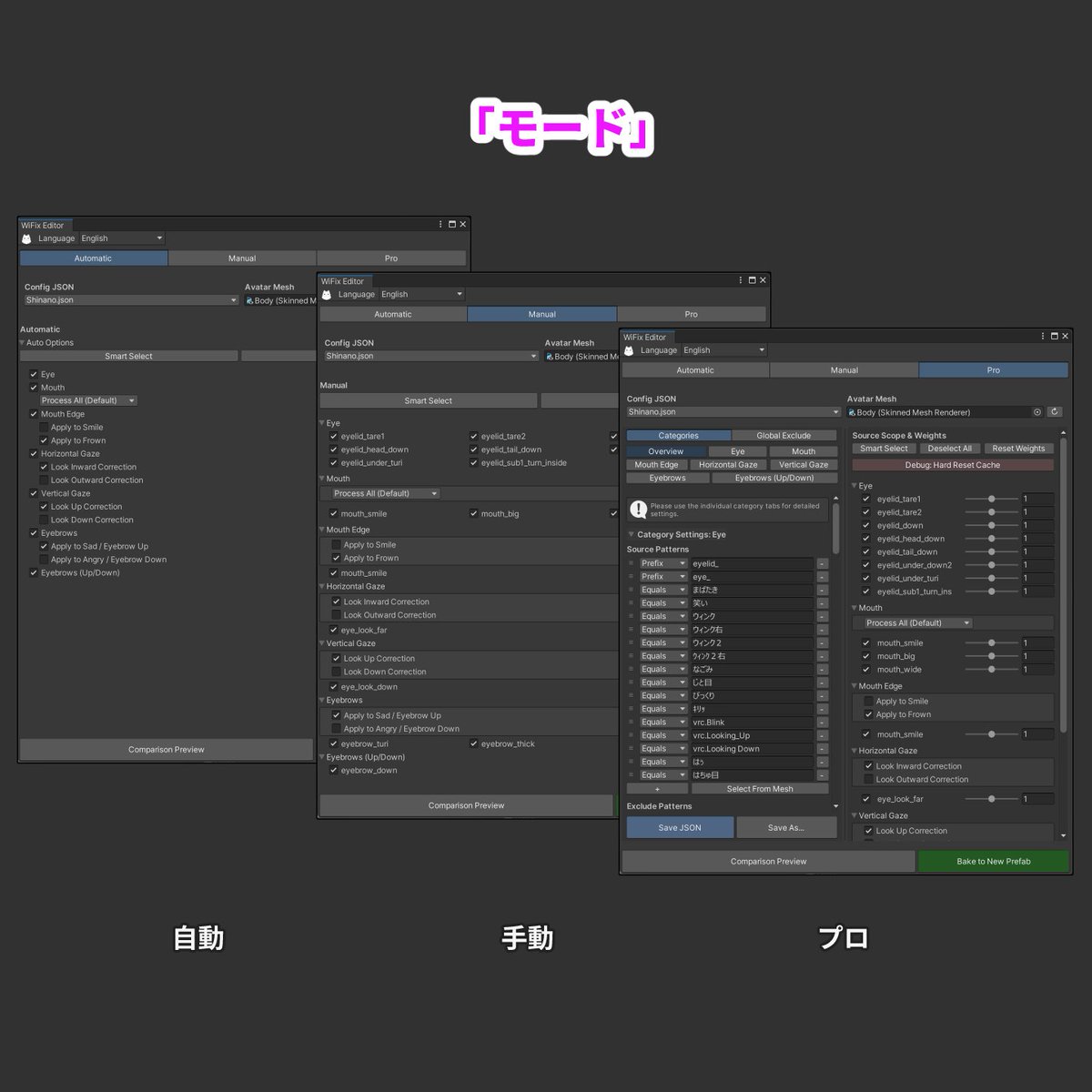Screen dimensions: 1092x1092
Task: Click Reset Weights button in Pro window
Action: coord(1018,449)
